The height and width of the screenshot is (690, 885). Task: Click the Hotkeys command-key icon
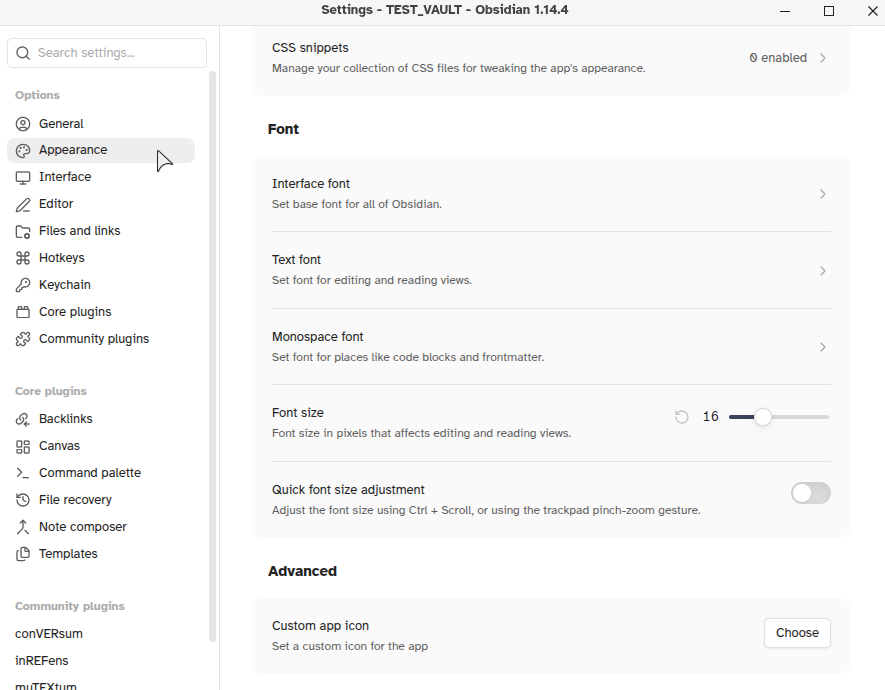click(x=23, y=258)
